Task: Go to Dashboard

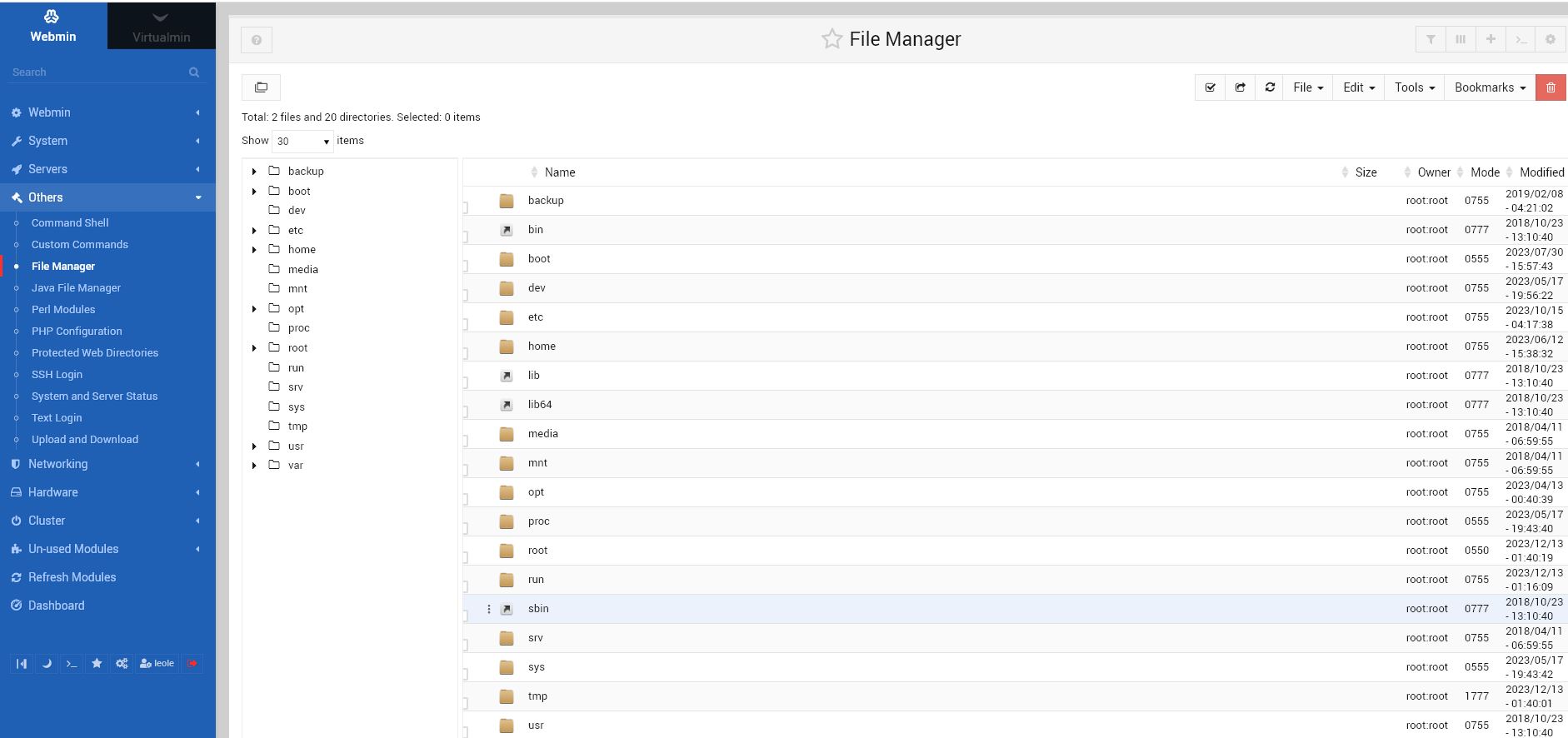Action: pyautogui.click(x=56, y=606)
